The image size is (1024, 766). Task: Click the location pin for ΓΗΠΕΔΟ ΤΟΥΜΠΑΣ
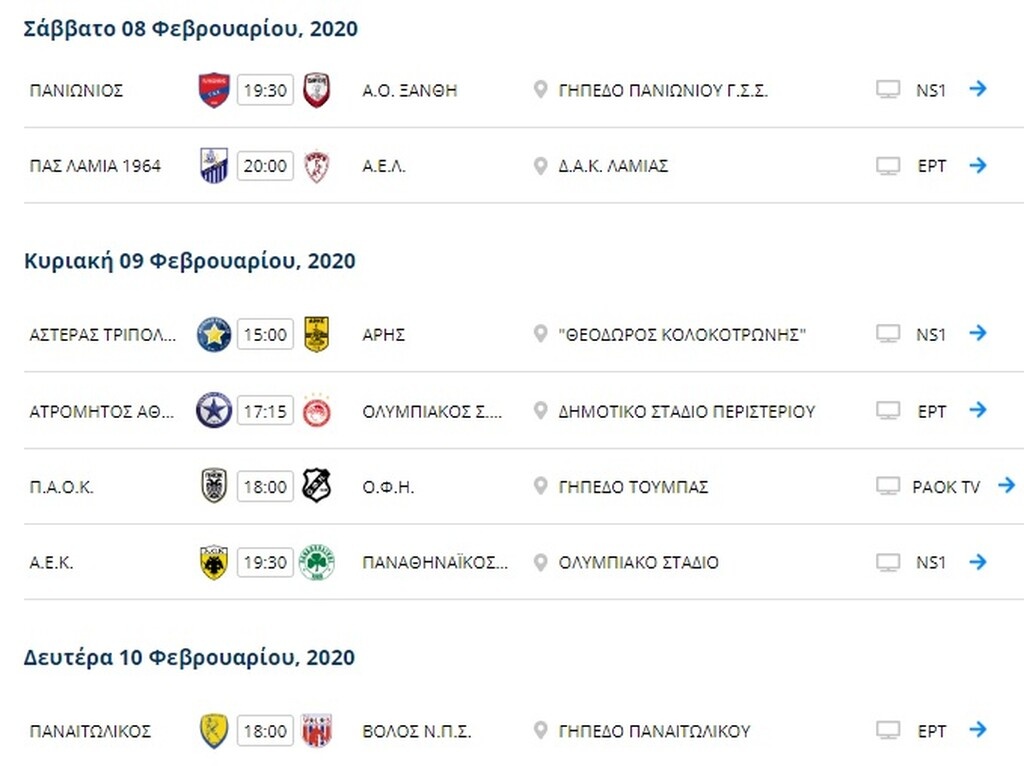point(540,486)
